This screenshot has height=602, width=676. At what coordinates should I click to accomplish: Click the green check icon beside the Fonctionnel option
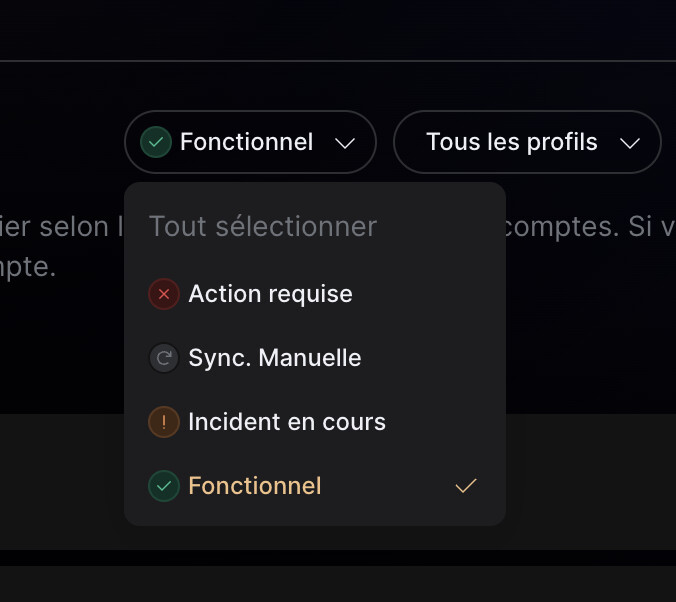click(164, 486)
